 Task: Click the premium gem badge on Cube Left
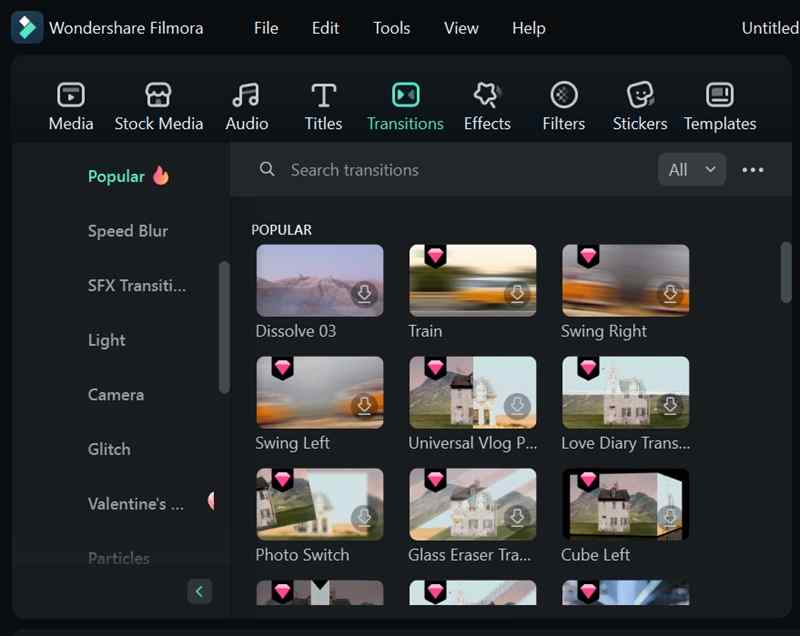click(588, 479)
